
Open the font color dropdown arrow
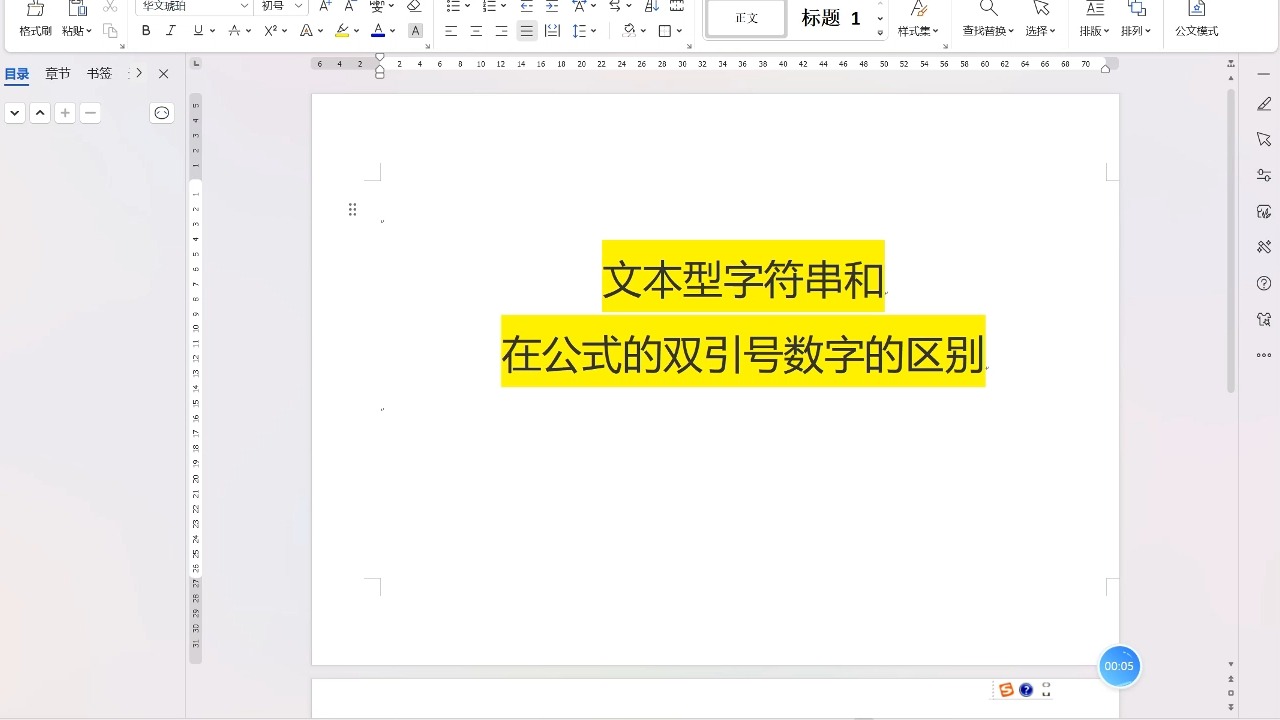point(392,31)
